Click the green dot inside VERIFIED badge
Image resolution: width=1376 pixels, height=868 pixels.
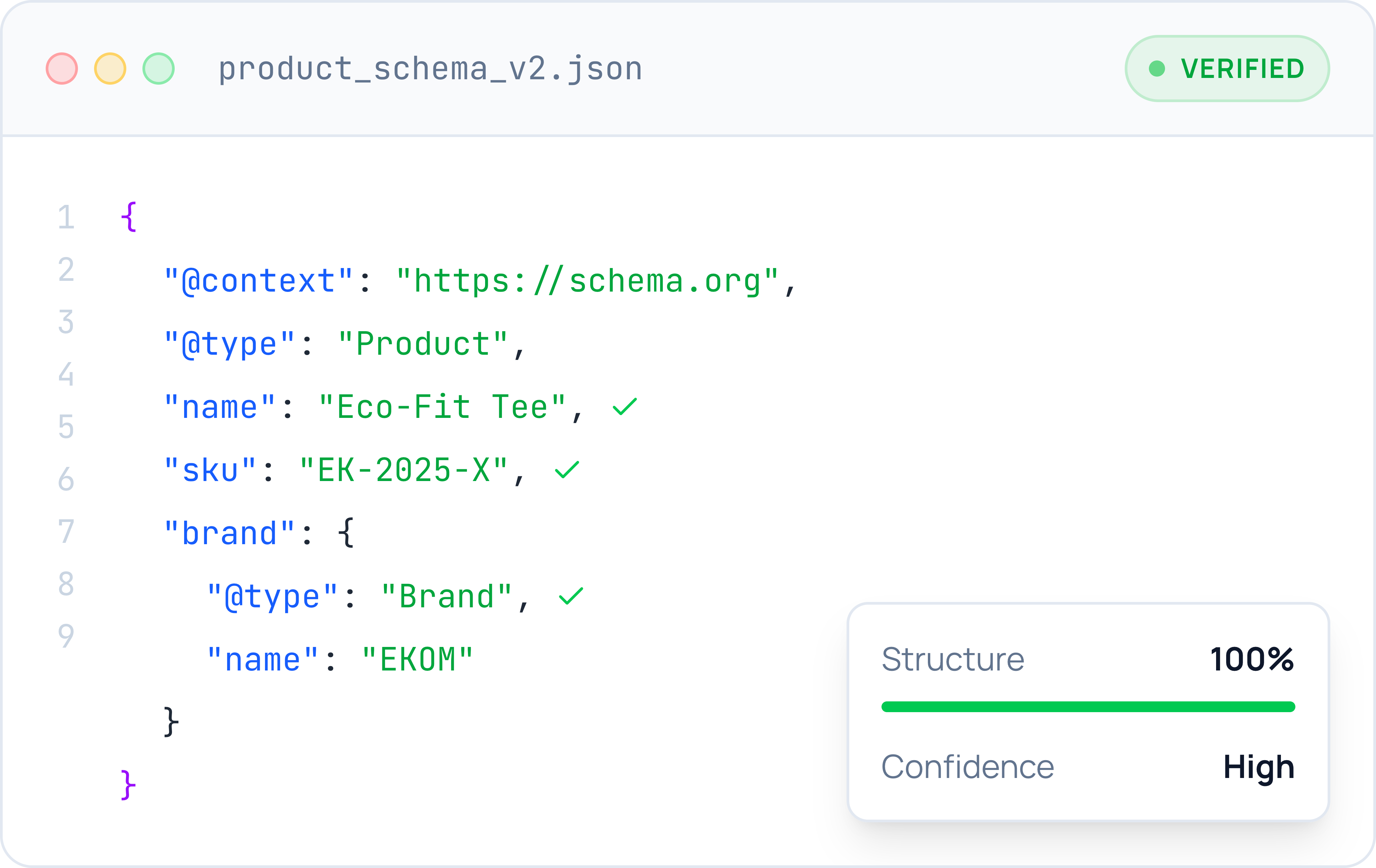click(1157, 69)
